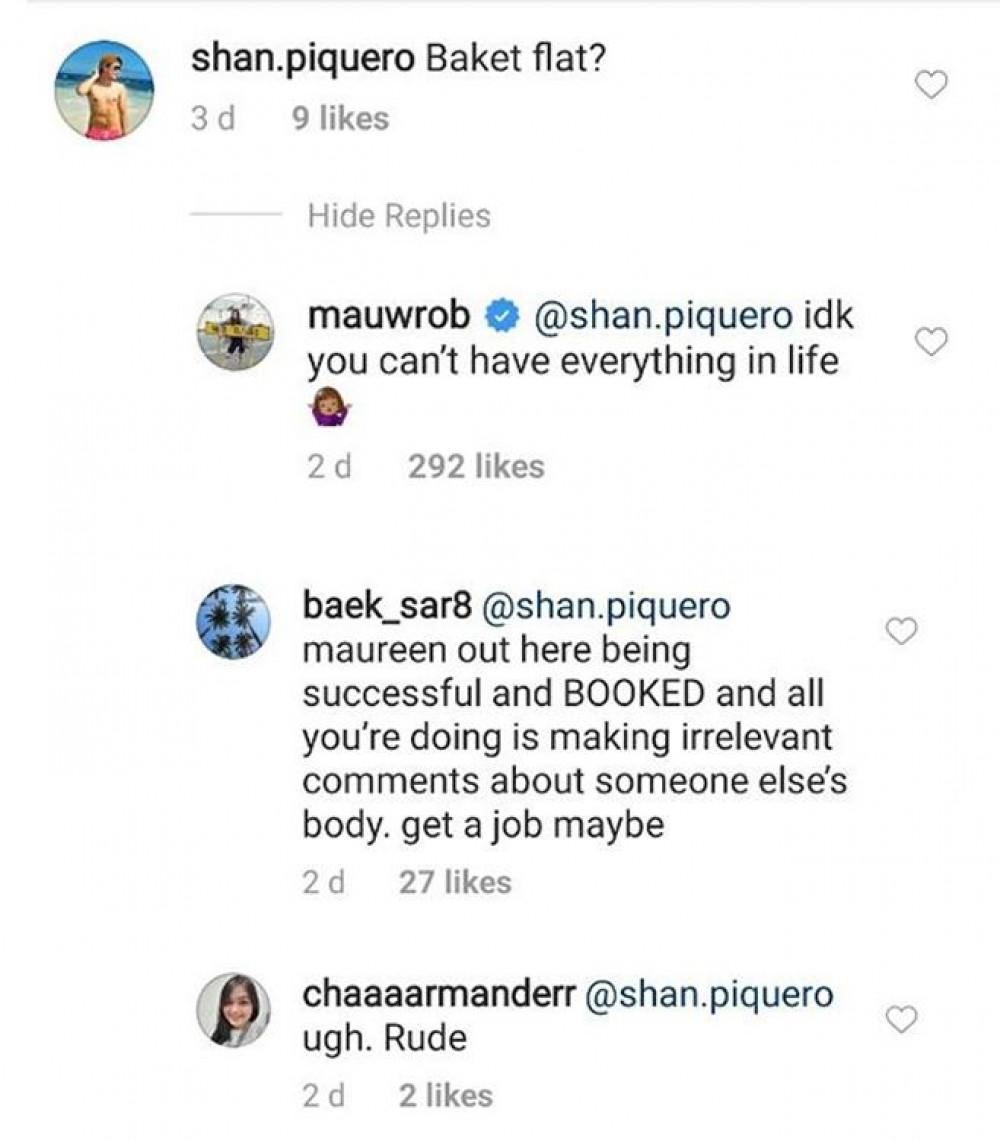Tap heart on baek_sar8's reply
Screen dimensions: 1000x1141
tap(903, 631)
